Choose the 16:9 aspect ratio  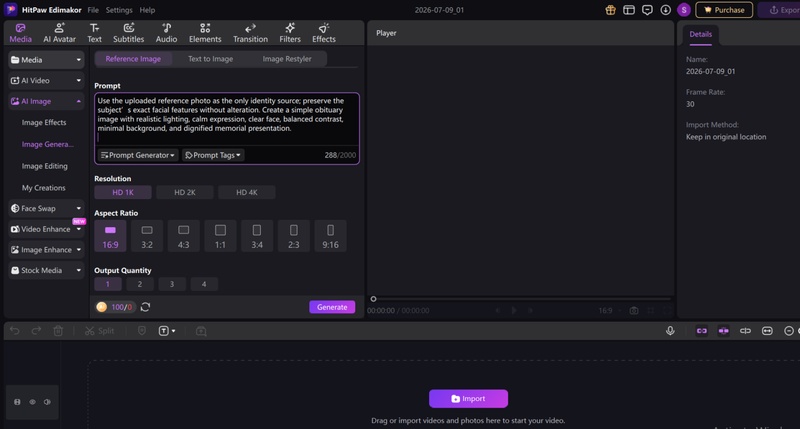(110, 236)
